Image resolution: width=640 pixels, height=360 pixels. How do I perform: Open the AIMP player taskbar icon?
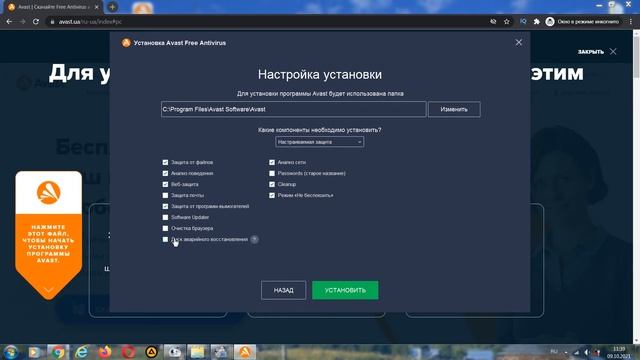151,352
